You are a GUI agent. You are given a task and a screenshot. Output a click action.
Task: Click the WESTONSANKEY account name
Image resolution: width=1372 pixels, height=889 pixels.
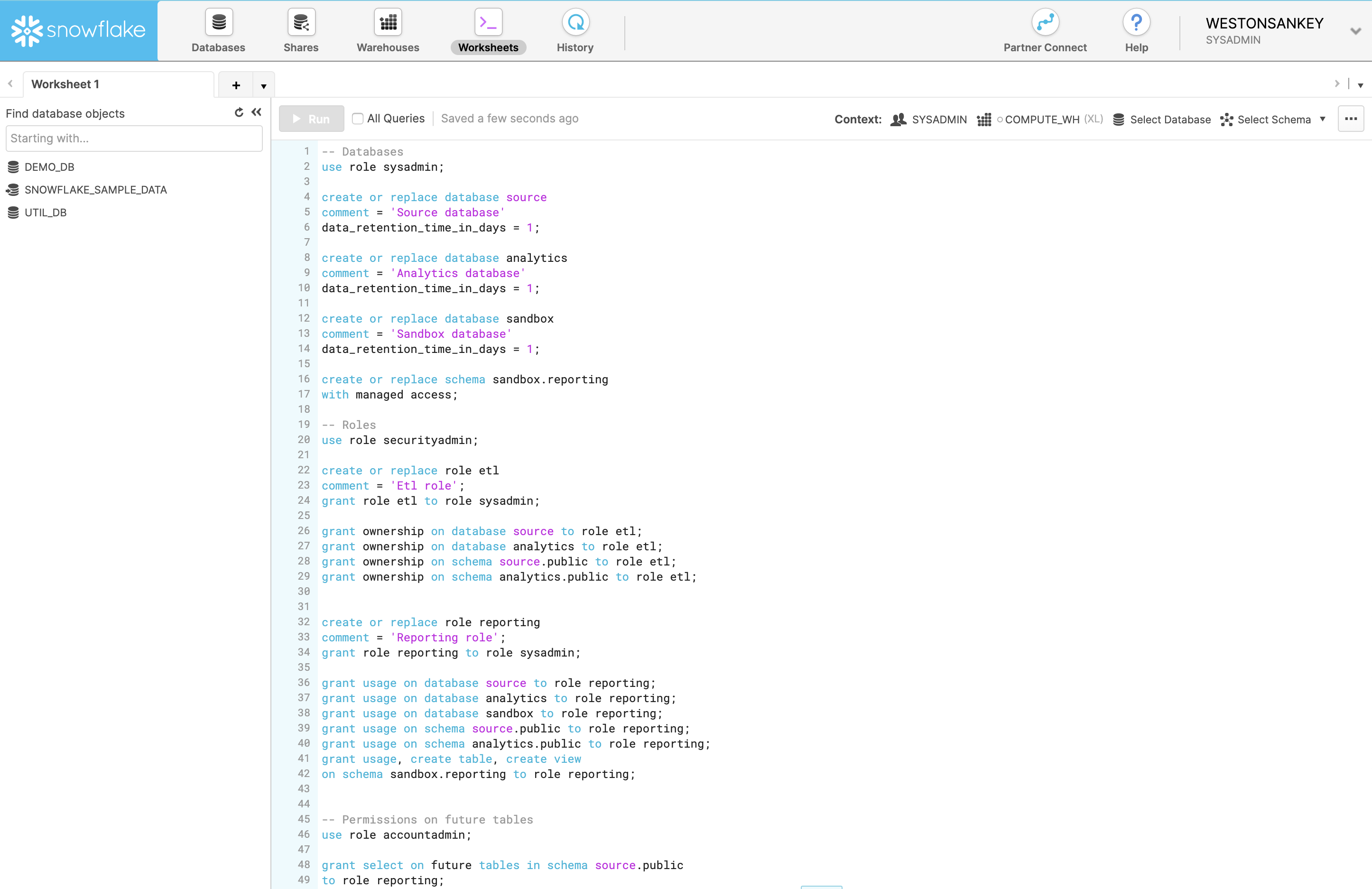[1264, 23]
